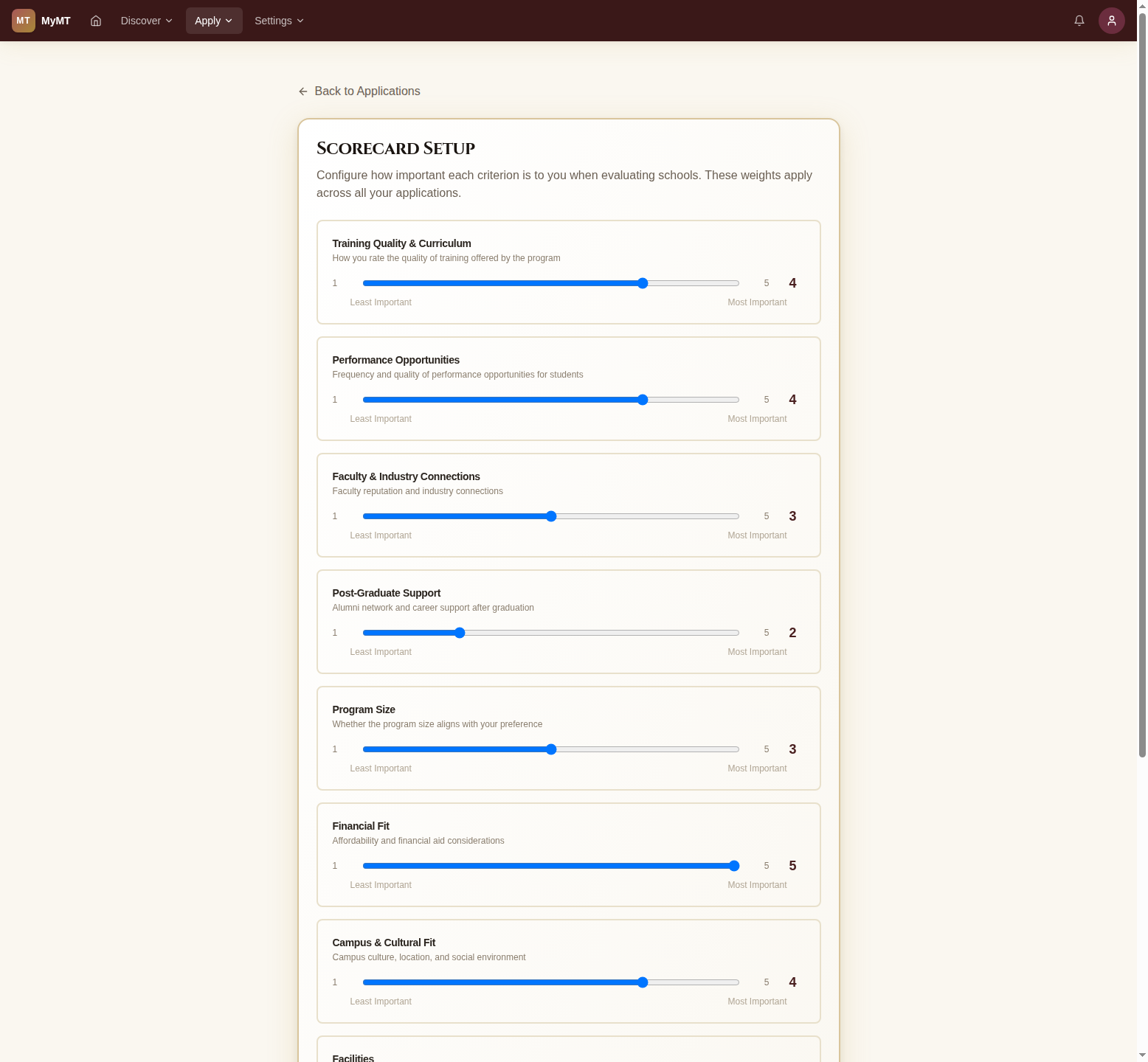Screen dimensions: 1148x1062
Task: Click the Scorecard Setup heading
Action: 395,148
